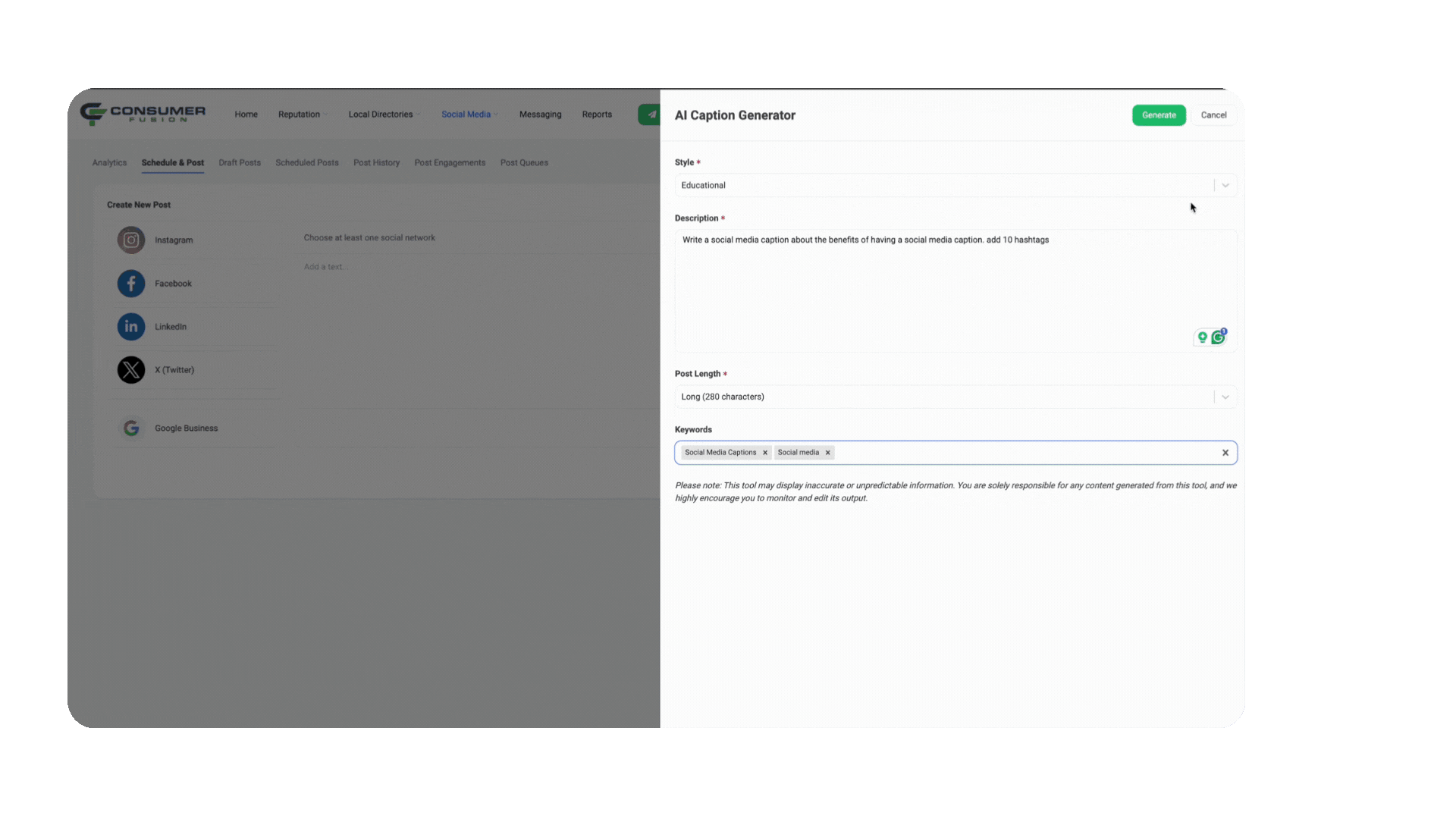This screenshot has width=1456, height=819.
Task: Click the LinkedIn social network icon
Action: [x=130, y=326]
